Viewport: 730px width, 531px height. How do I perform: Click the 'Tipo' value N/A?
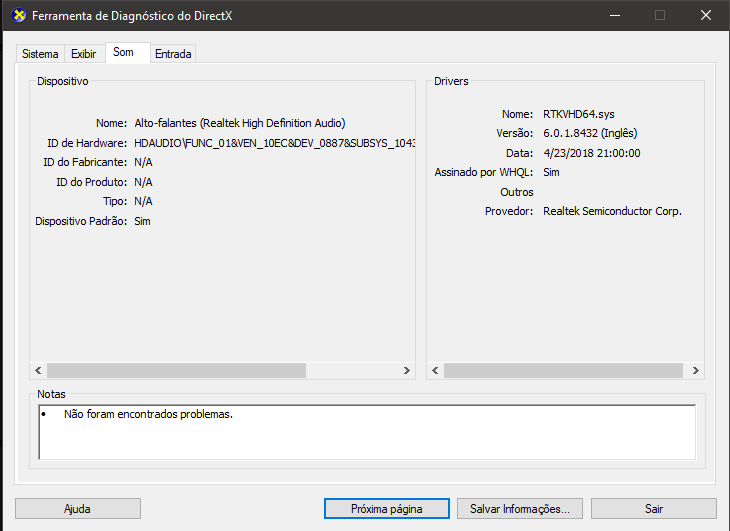click(143, 202)
